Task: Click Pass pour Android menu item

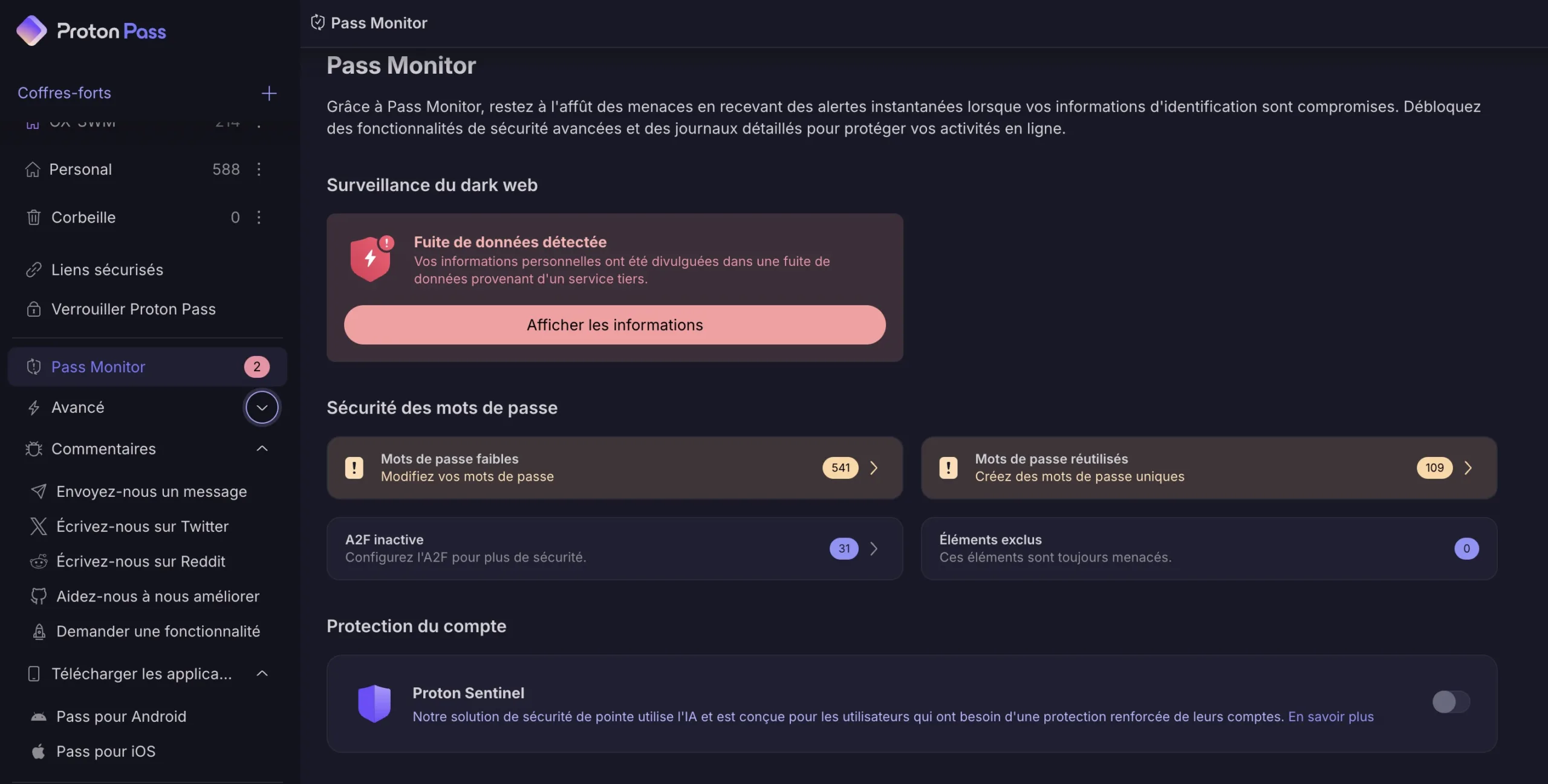Action: pyautogui.click(x=121, y=716)
